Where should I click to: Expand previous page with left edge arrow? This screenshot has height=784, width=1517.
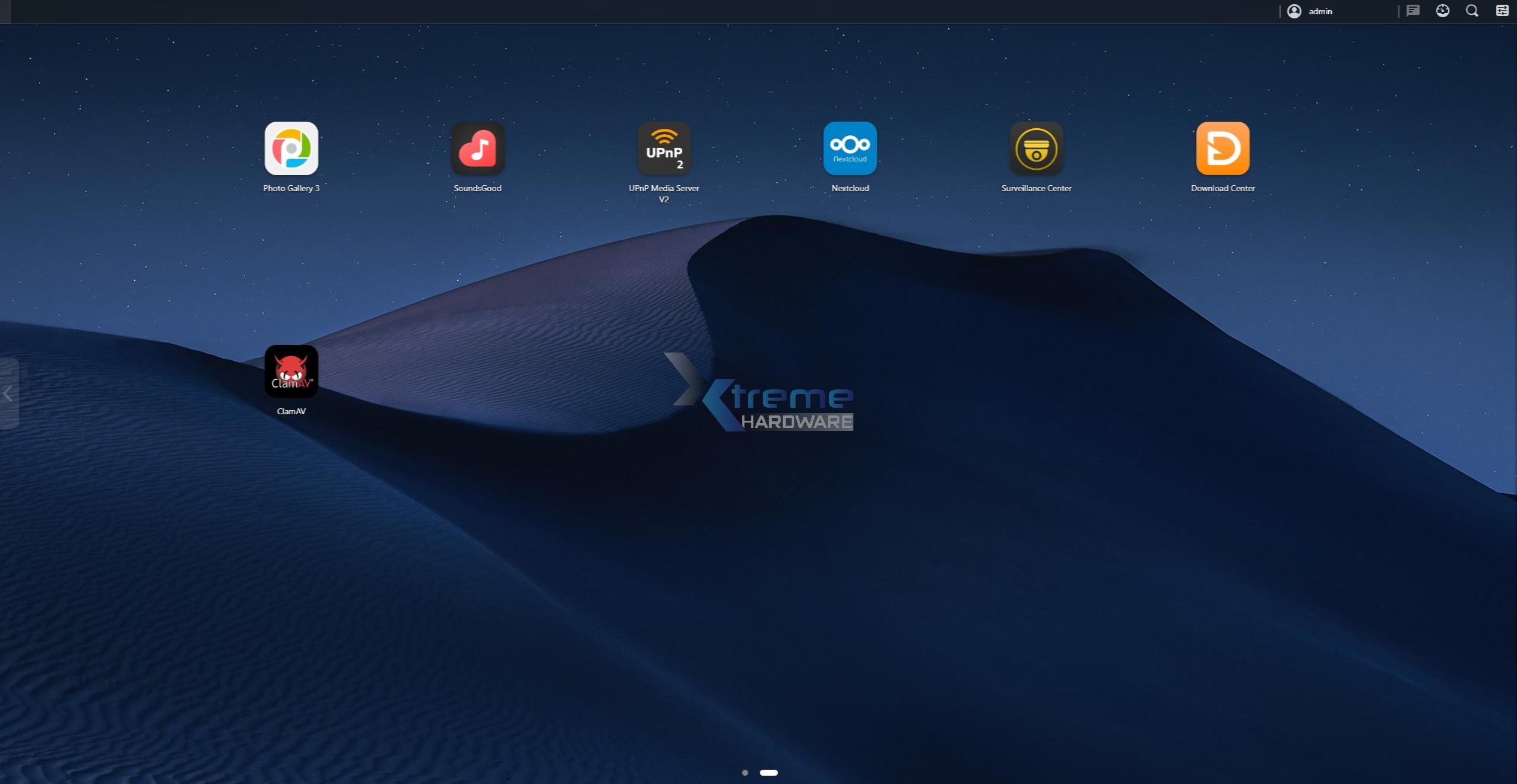coord(8,393)
